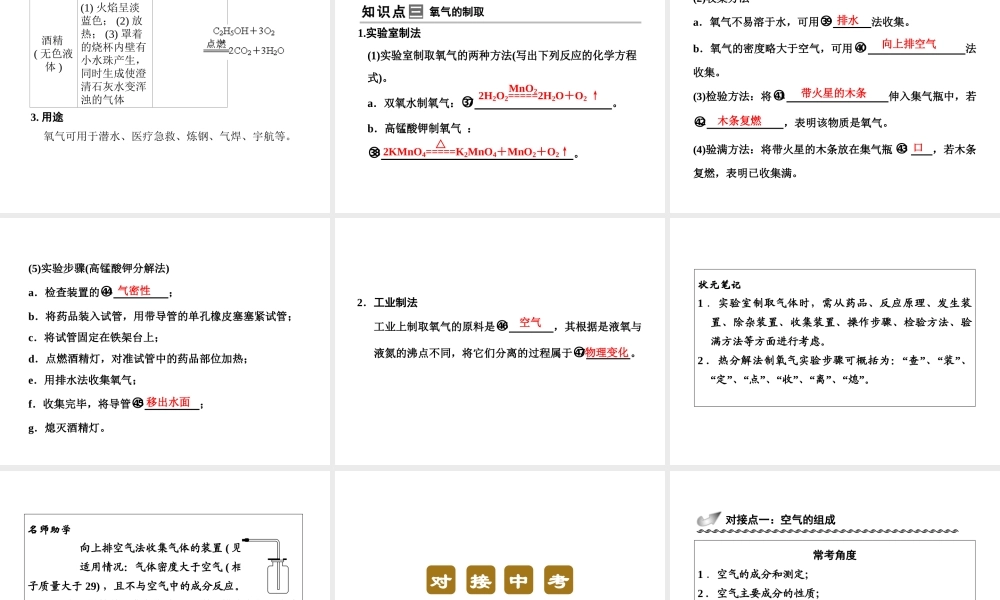Image resolution: width=1000 pixels, height=600 pixels.
Task: Click the 三 number icon after 知识点
Action: (x=416, y=11)
